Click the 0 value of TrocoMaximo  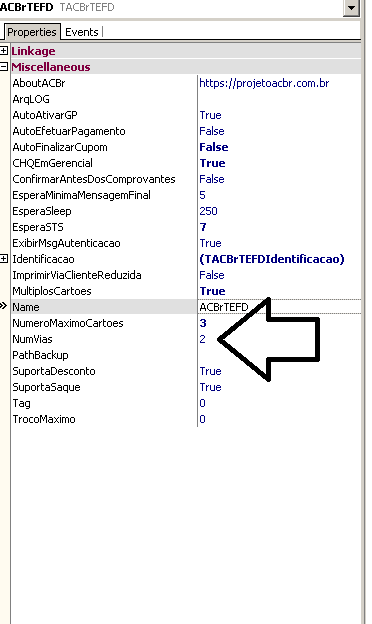point(203,419)
